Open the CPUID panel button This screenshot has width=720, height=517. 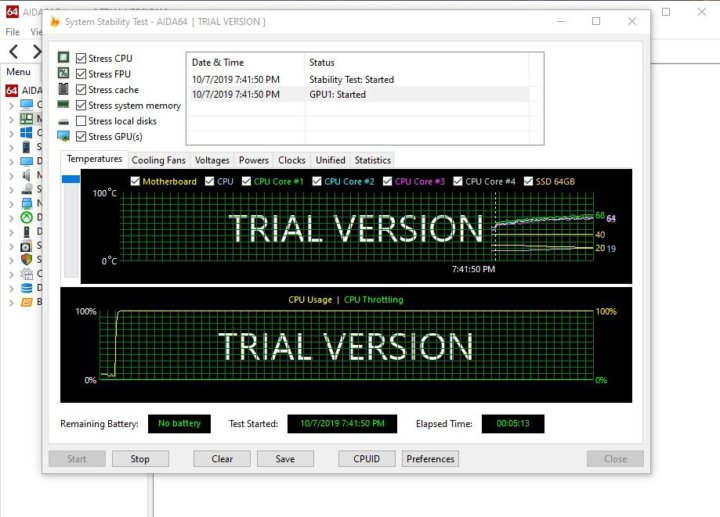pyautogui.click(x=366, y=459)
